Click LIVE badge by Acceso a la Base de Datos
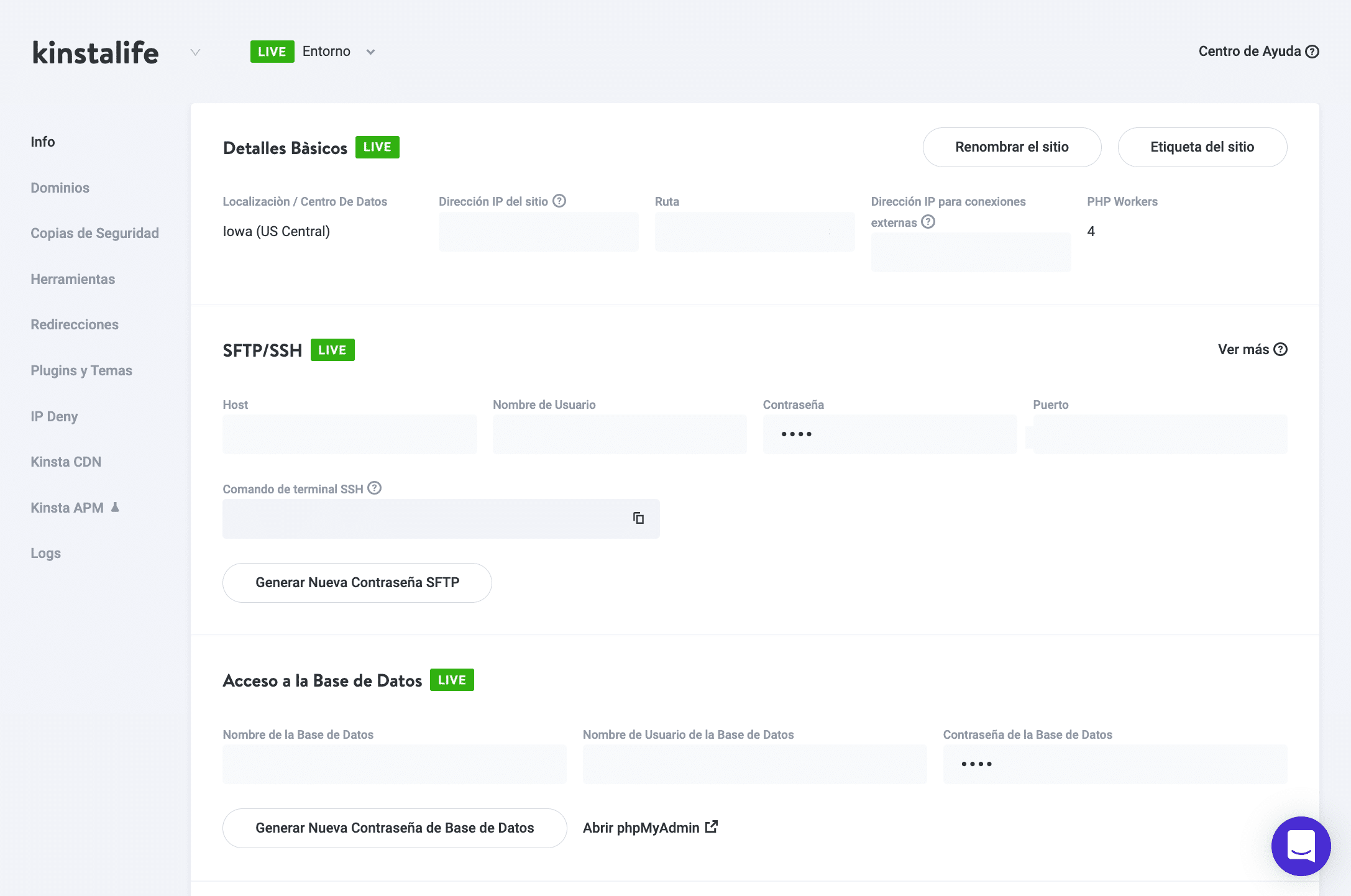Screen dimensions: 1351x896 pos(452,680)
